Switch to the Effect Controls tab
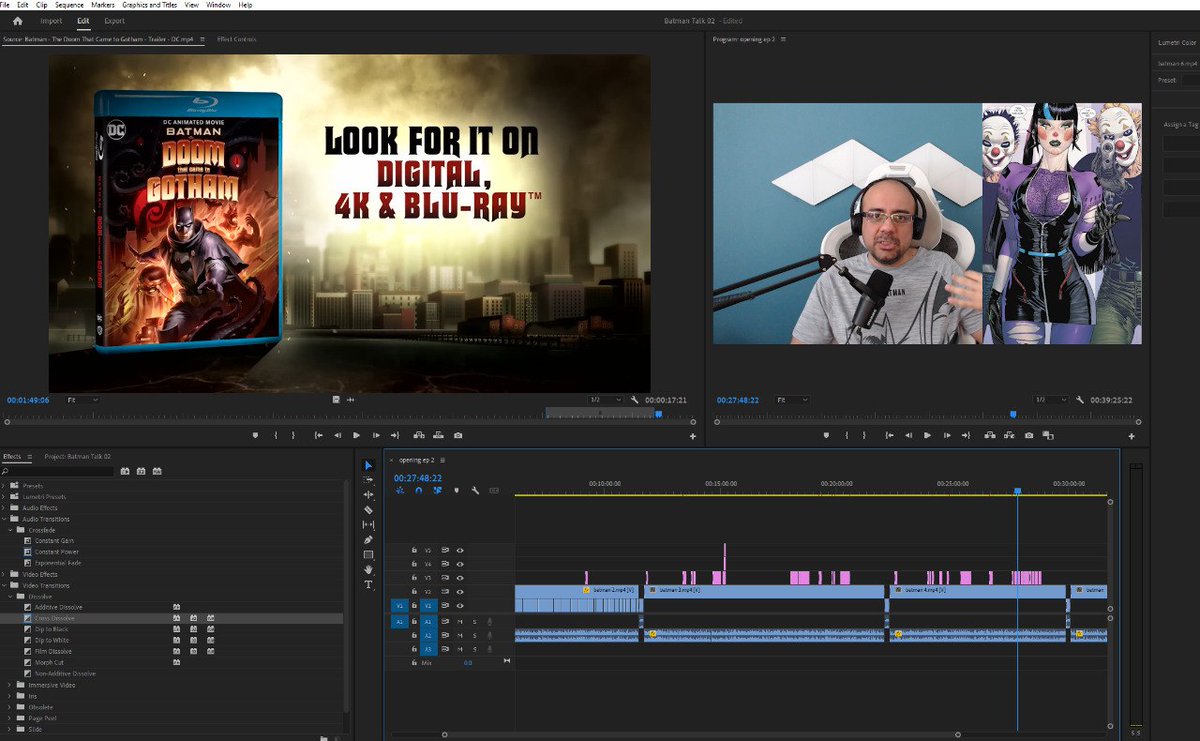Screen dimensions: 1200x741 (237, 39)
